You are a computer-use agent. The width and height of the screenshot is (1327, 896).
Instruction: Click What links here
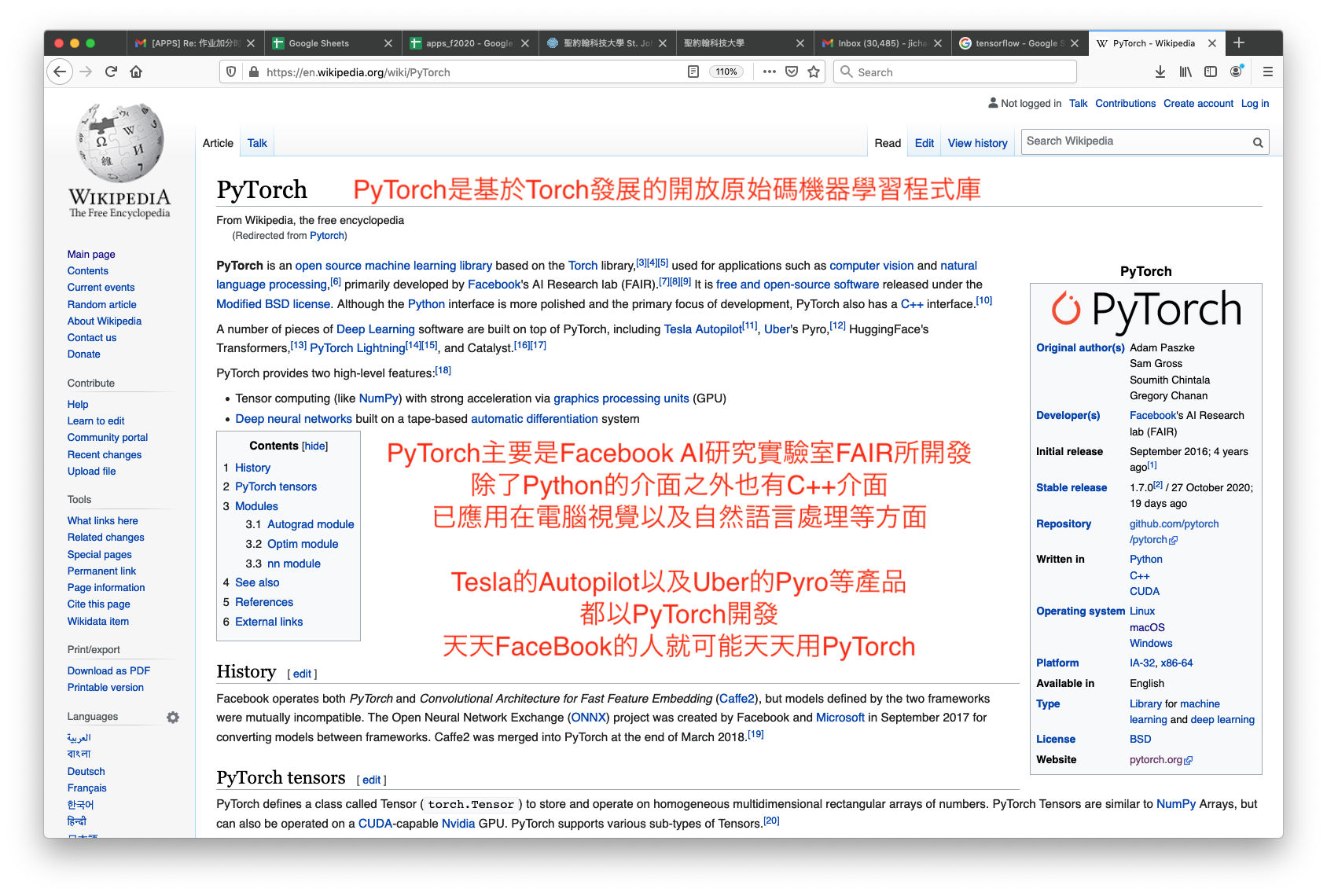(x=102, y=521)
